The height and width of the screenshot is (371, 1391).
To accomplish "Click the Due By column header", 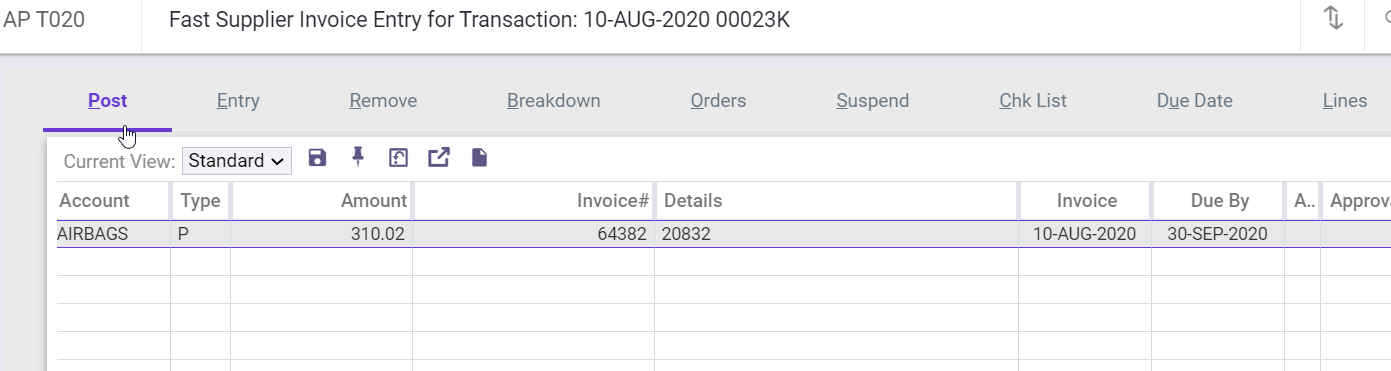I will [1219, 201].
